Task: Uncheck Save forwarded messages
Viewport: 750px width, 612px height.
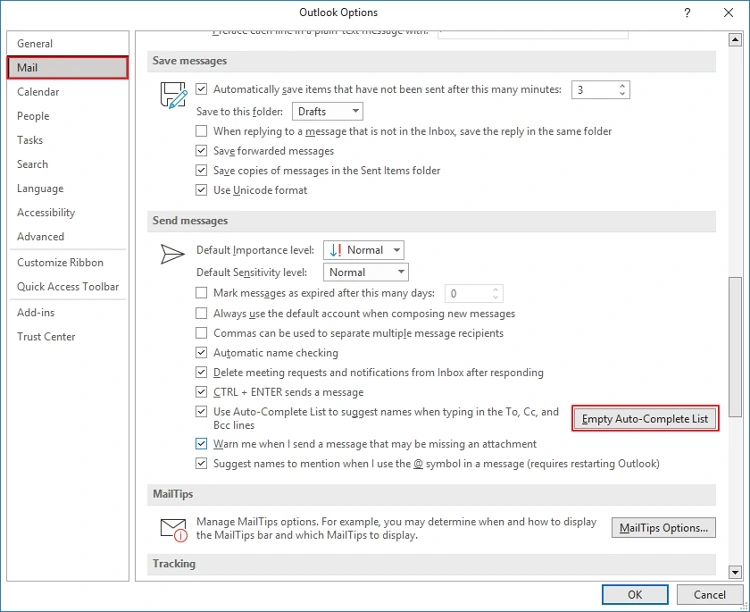Action: tap(202, 151)
